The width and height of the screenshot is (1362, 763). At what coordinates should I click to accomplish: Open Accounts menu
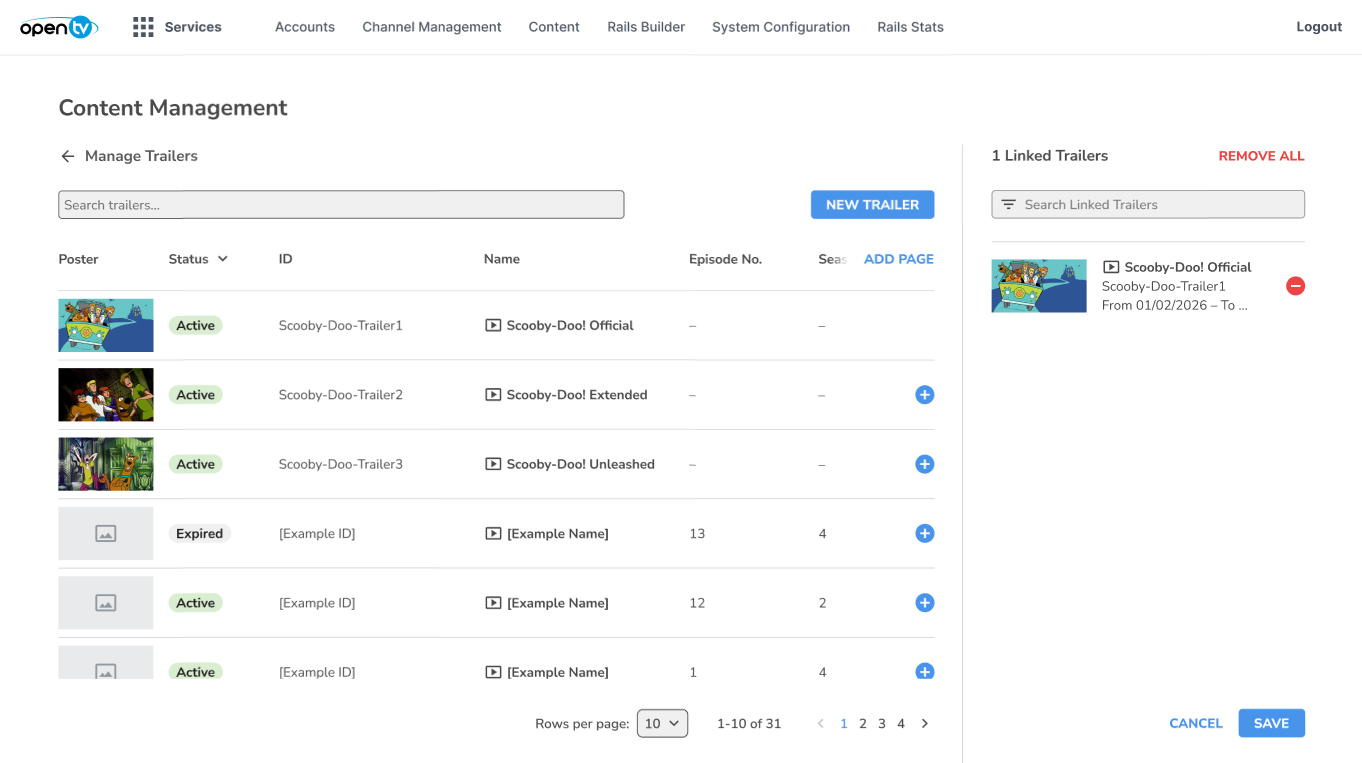(305, 27)
